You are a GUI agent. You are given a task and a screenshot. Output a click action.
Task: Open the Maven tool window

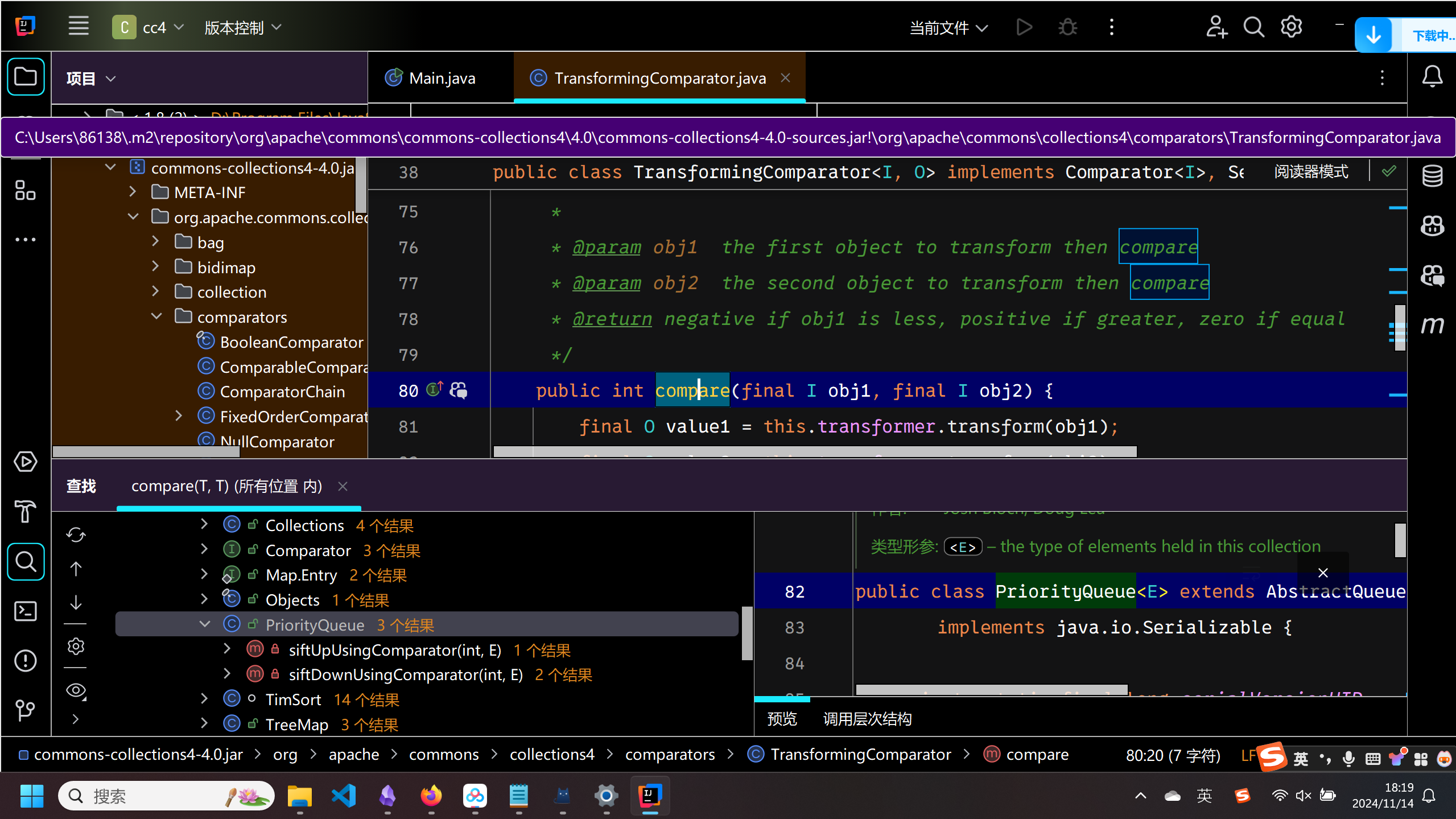(x=1432, y=325)
